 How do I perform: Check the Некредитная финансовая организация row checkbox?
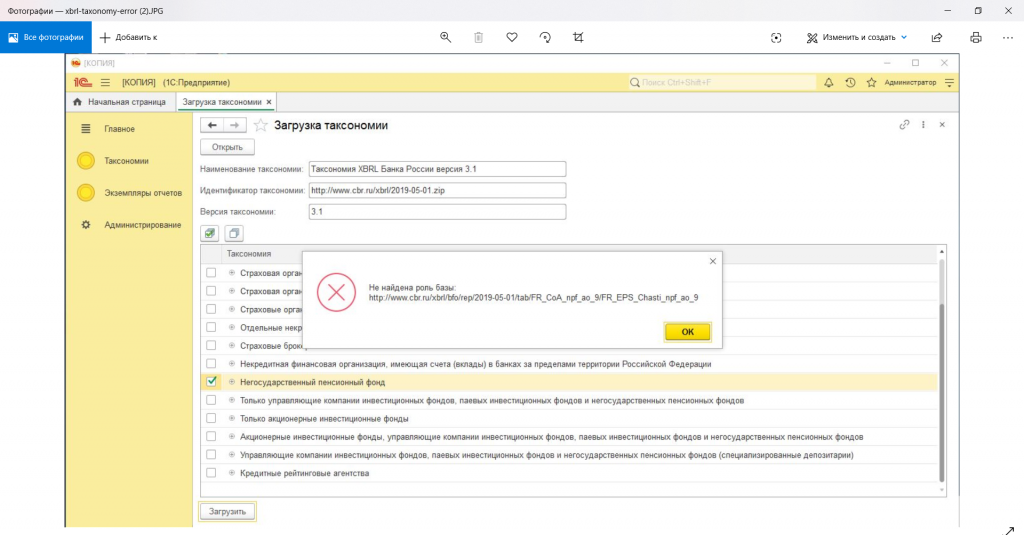pos(211,363)
